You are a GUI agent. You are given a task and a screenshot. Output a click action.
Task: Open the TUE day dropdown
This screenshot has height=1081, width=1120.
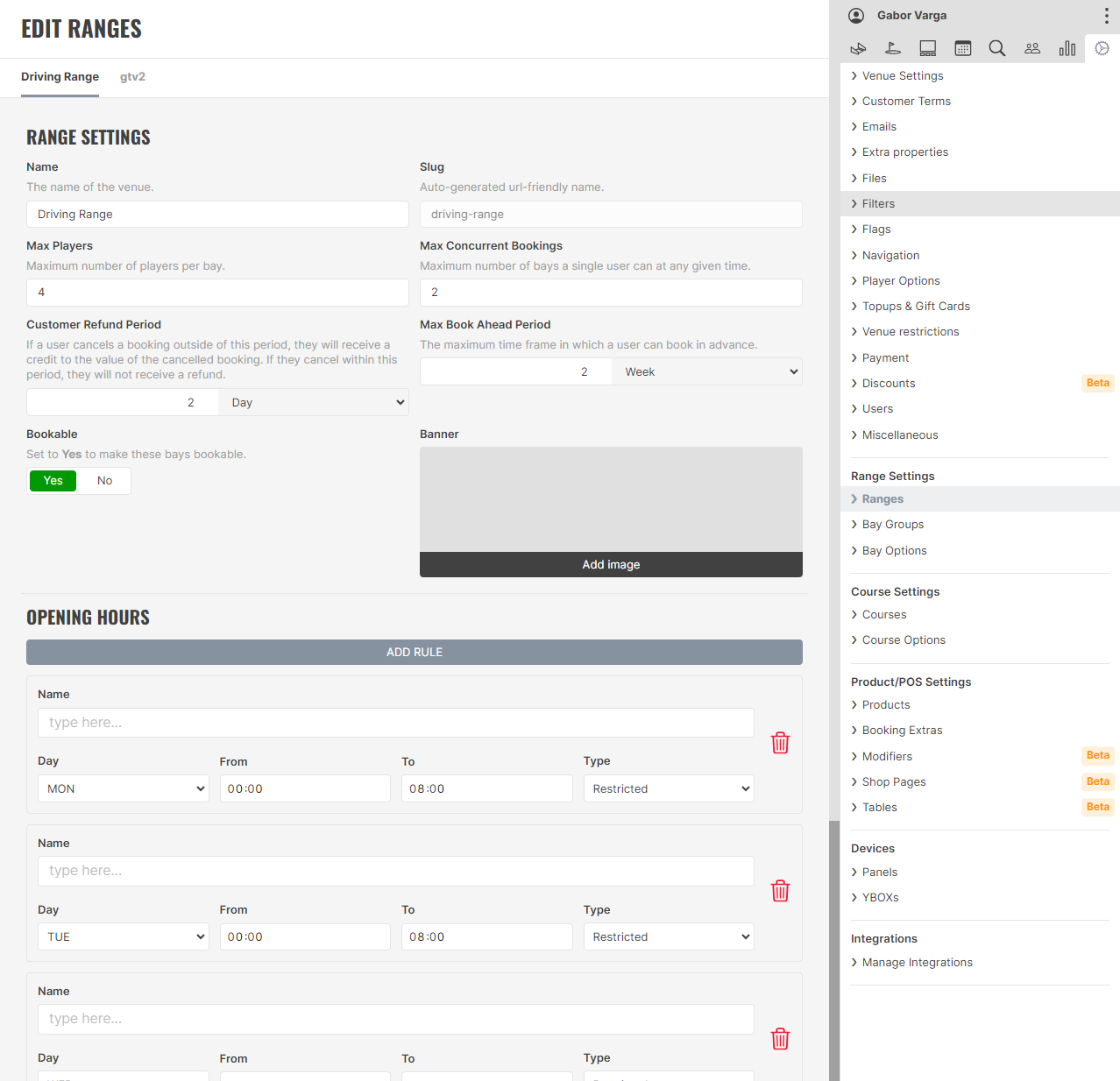click(x=124, y=936)
